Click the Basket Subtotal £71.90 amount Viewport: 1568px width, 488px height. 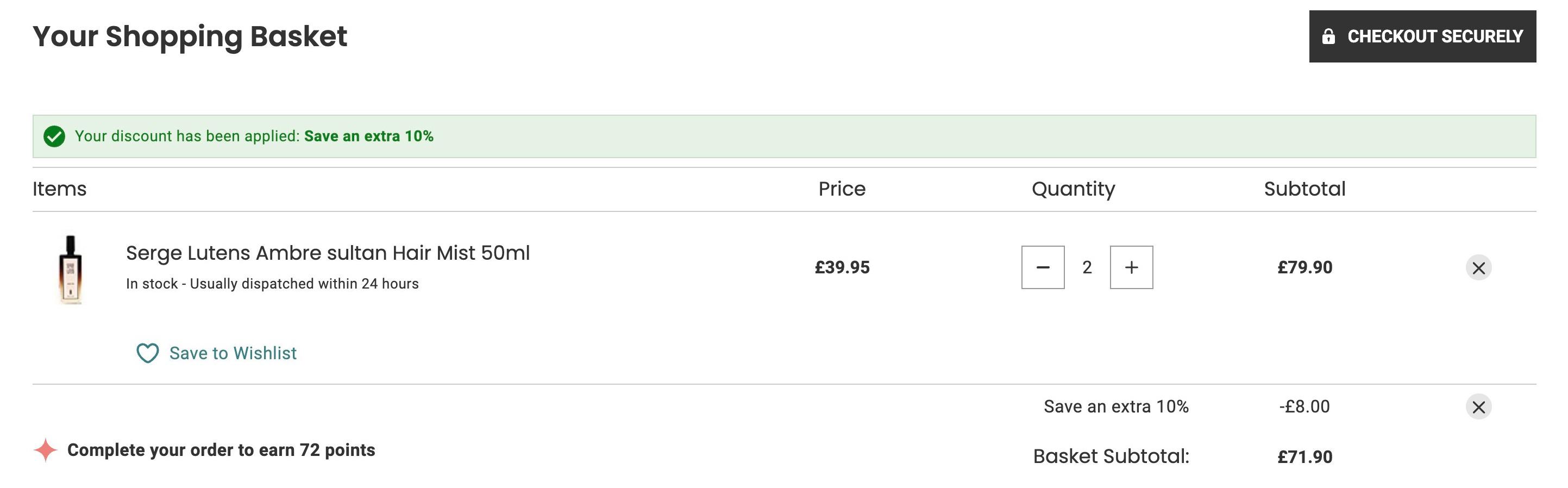pos(1304,457)
